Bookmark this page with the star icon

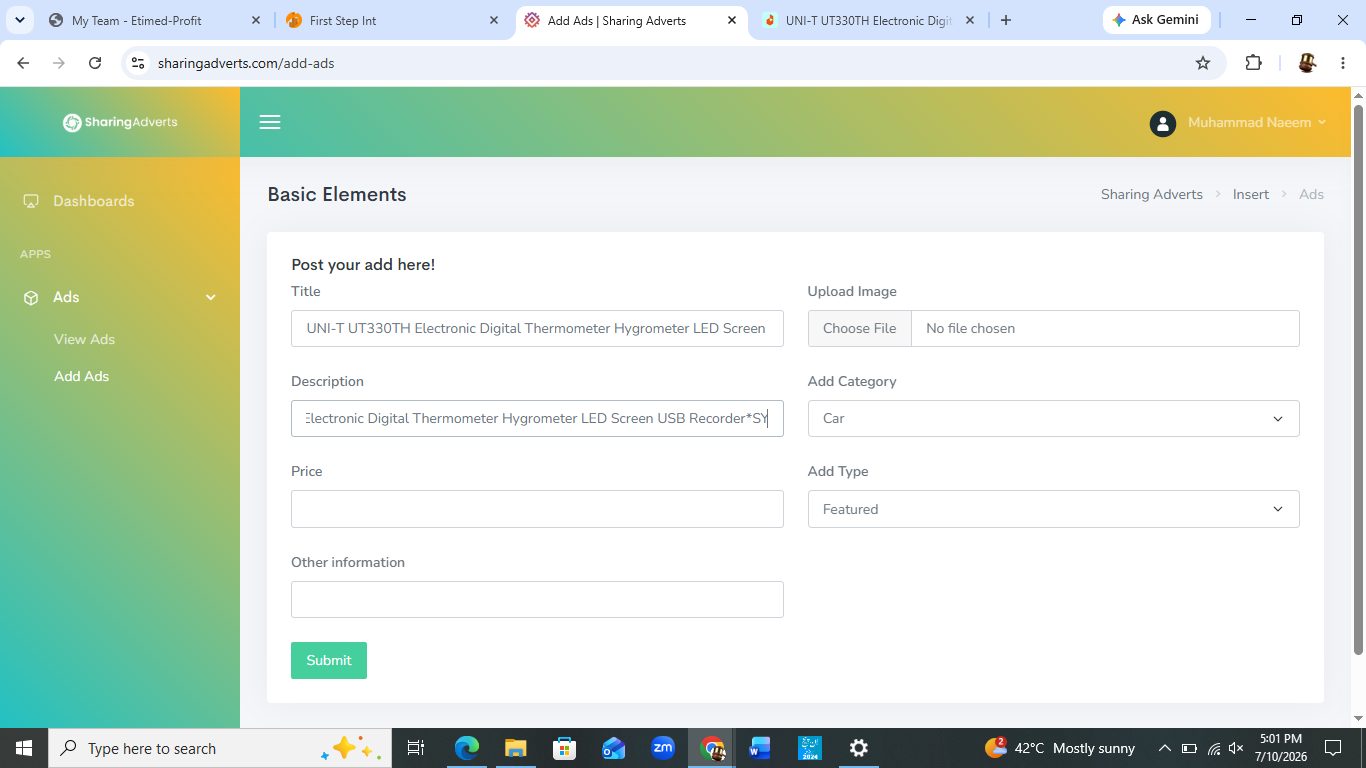[1203, 63]
